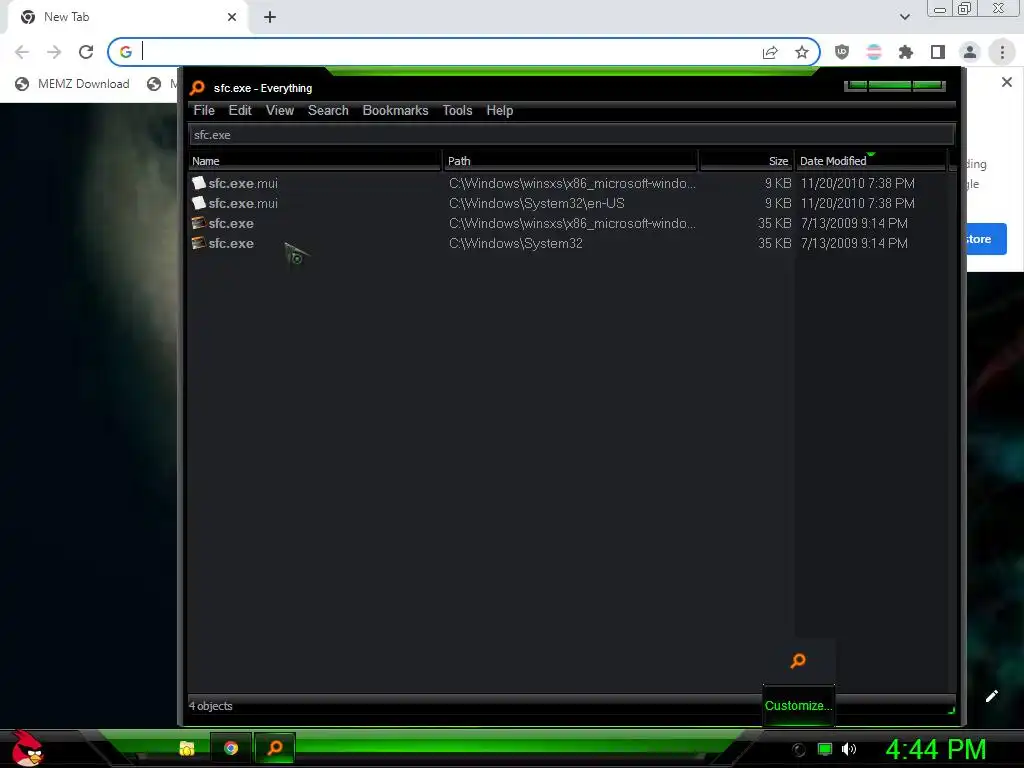Toggle the Chrome side panel icon

tap(938, 52)
